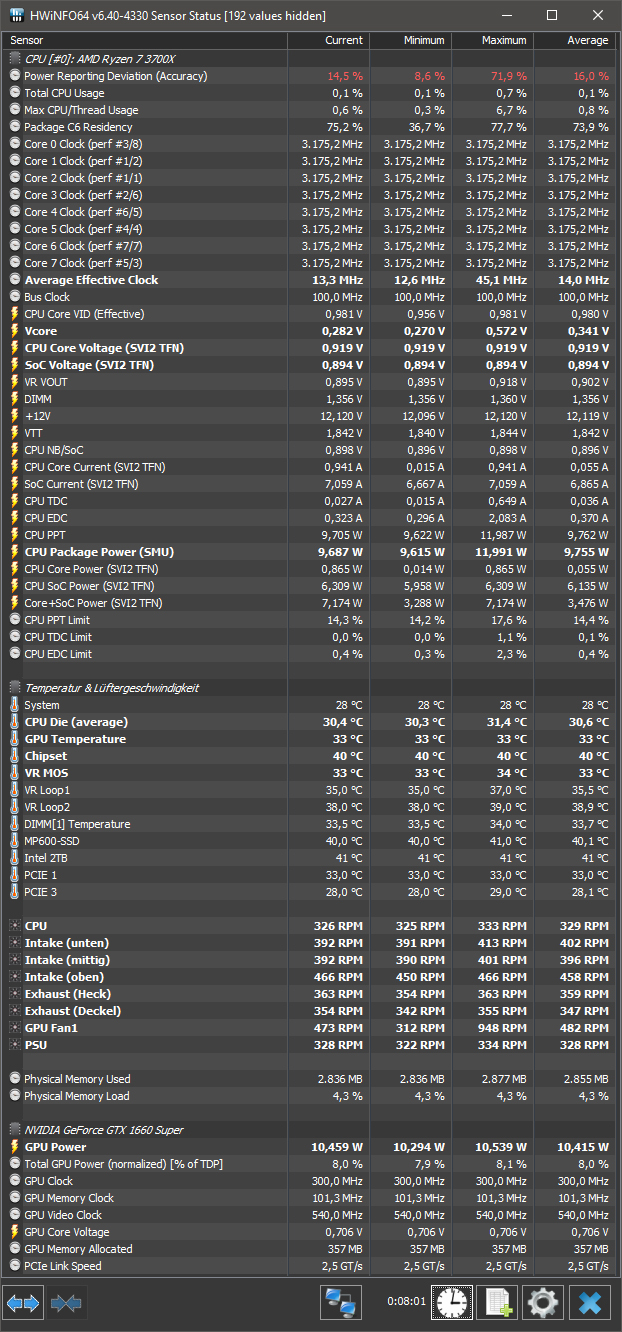The height and width of the screenshot is (1332, 622).
Task: Click the circle icon beside PCIe Link Speed
Action: [x=15, y=1266]
